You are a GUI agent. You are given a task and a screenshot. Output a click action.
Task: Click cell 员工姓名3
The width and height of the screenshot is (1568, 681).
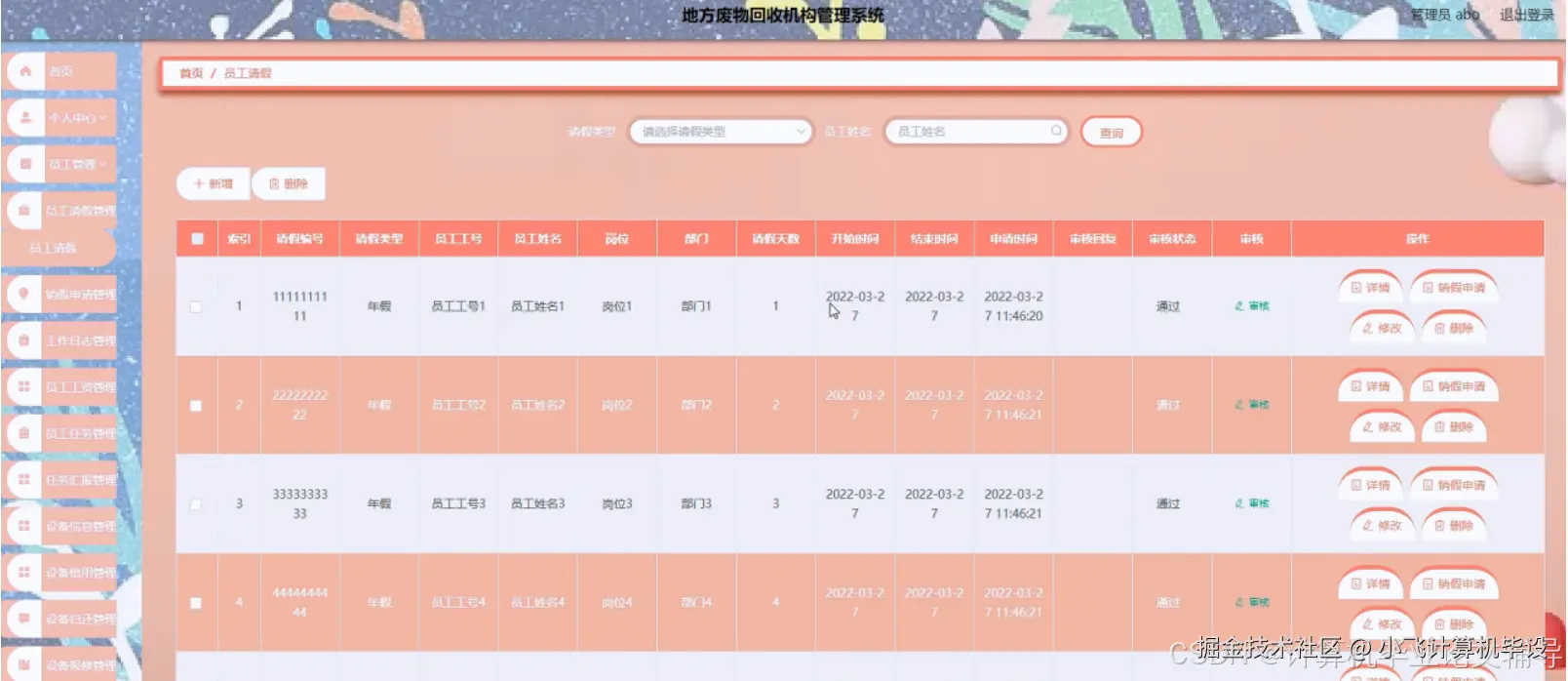pyautogui.click(x=537, y=503)
